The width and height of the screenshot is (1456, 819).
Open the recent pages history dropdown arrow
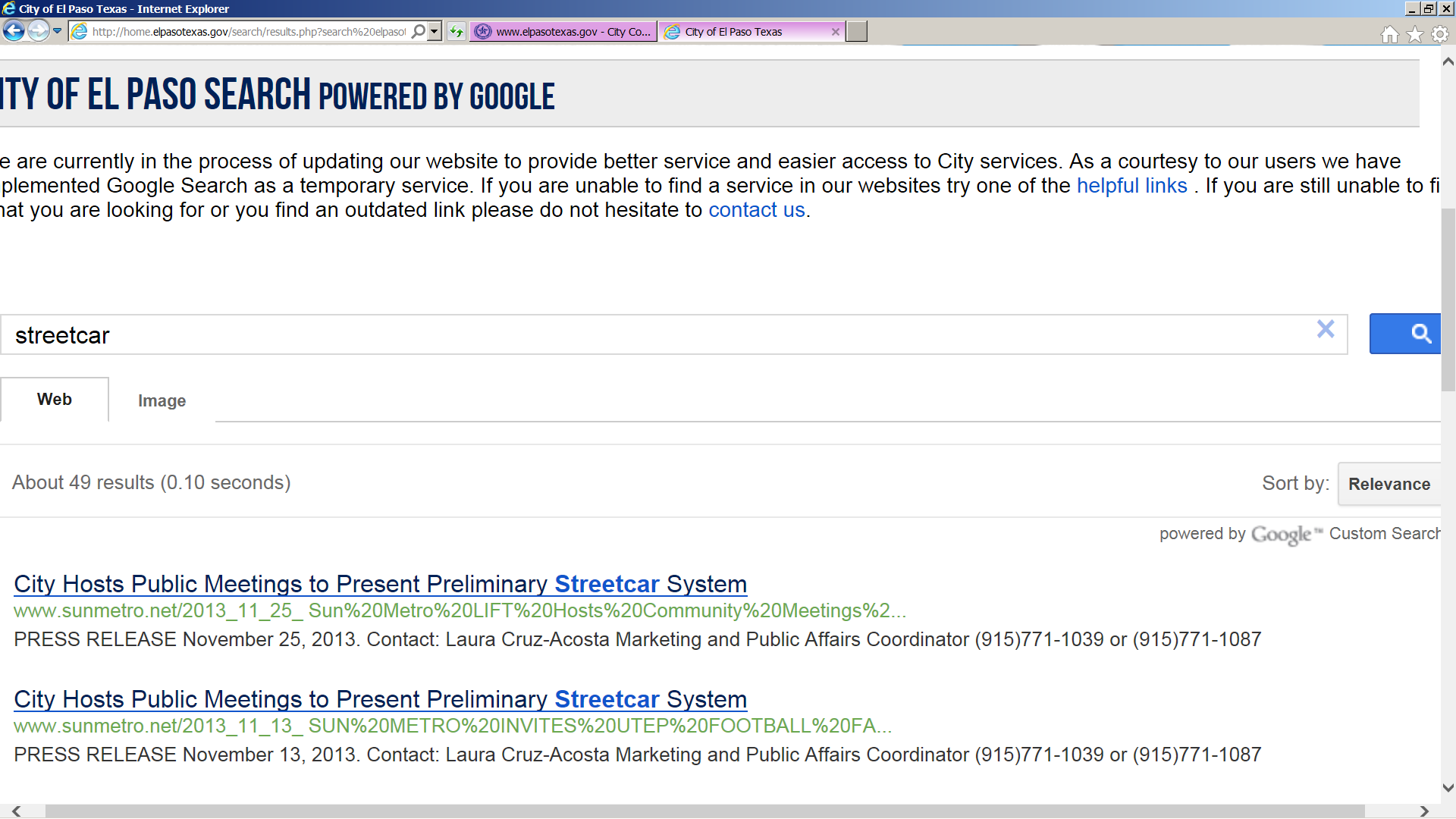tap(58, 31)
